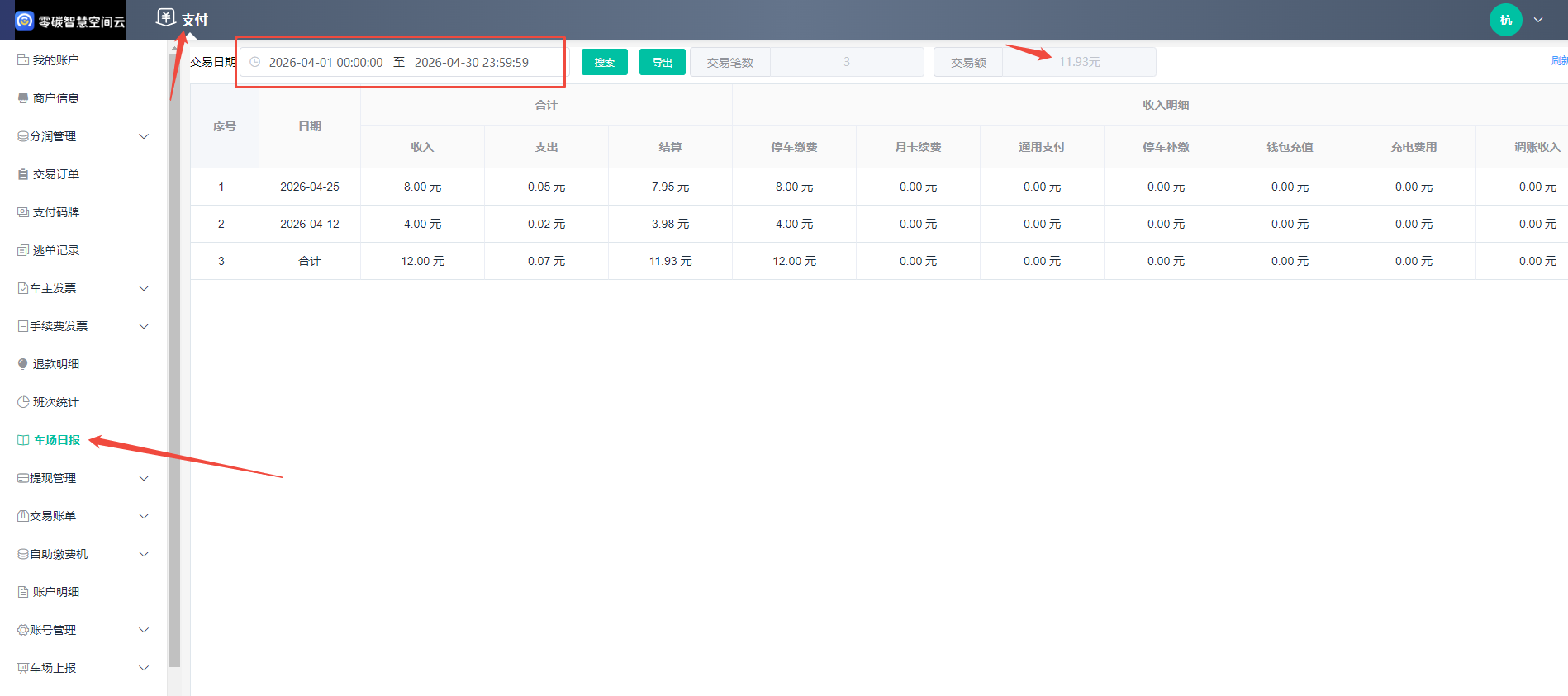Click the 停车缴费 column header
The image size is (1568, 696).
pyautogui.click(x=794, y=147)
